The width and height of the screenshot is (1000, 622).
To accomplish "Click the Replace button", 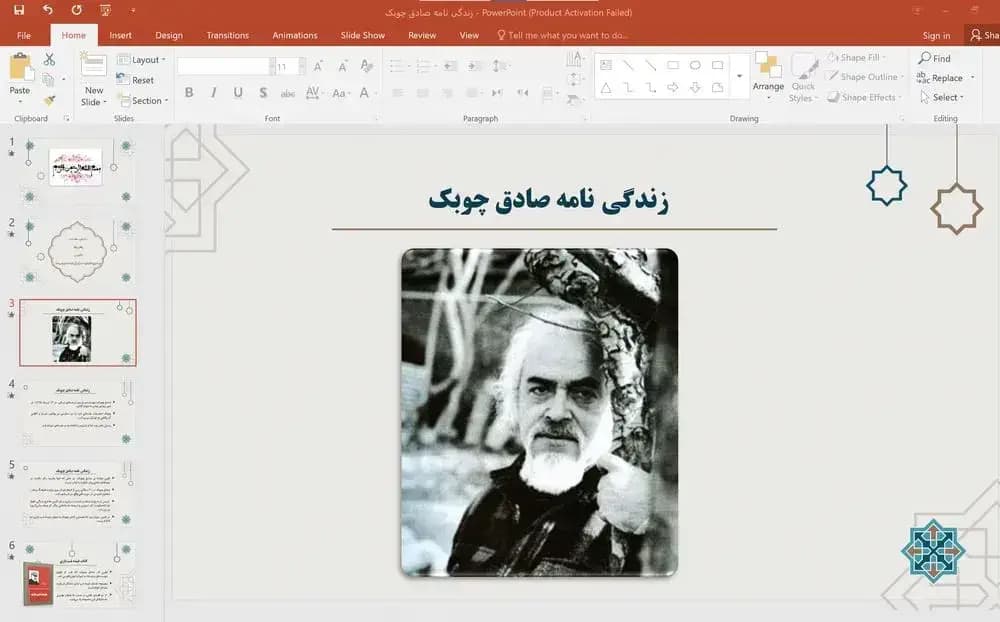I will click(x=941, y=78).
